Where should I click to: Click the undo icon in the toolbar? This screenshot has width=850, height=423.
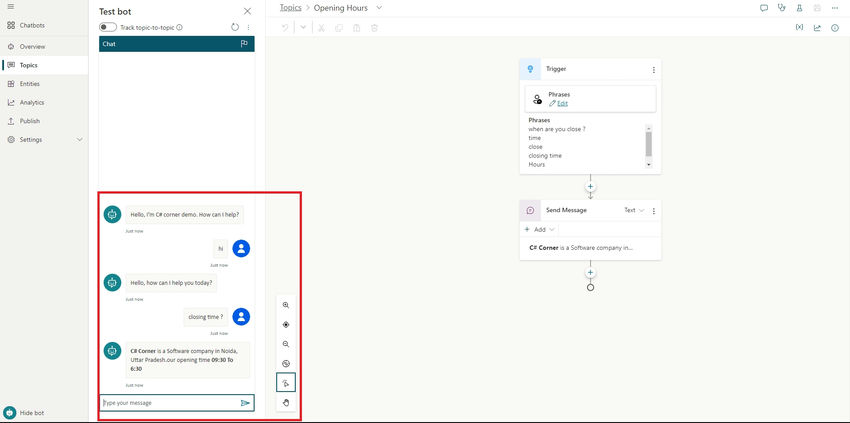tap(285, 28)
